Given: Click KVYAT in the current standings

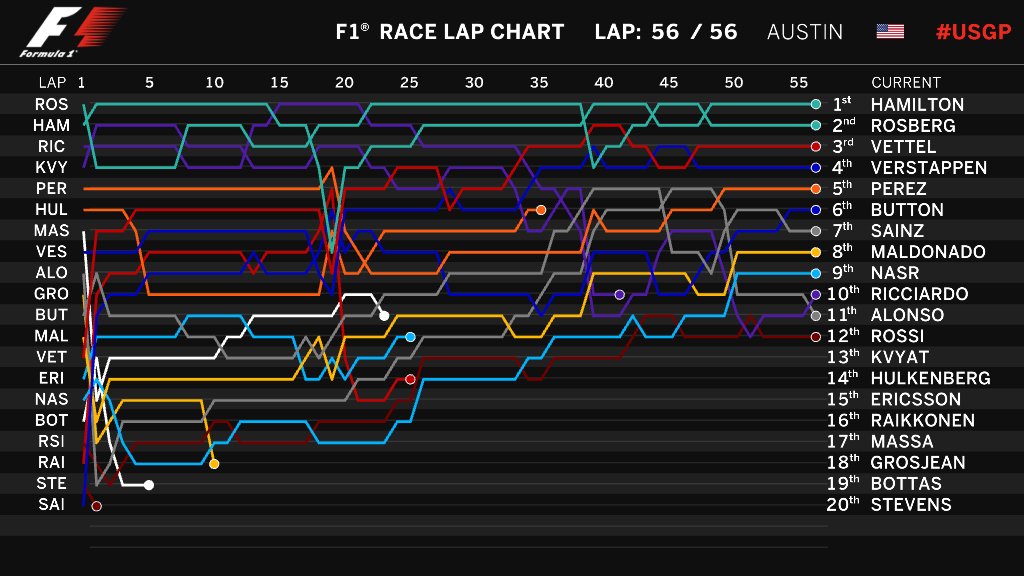Looking at the screenshot, I should (x=899, y=357).
